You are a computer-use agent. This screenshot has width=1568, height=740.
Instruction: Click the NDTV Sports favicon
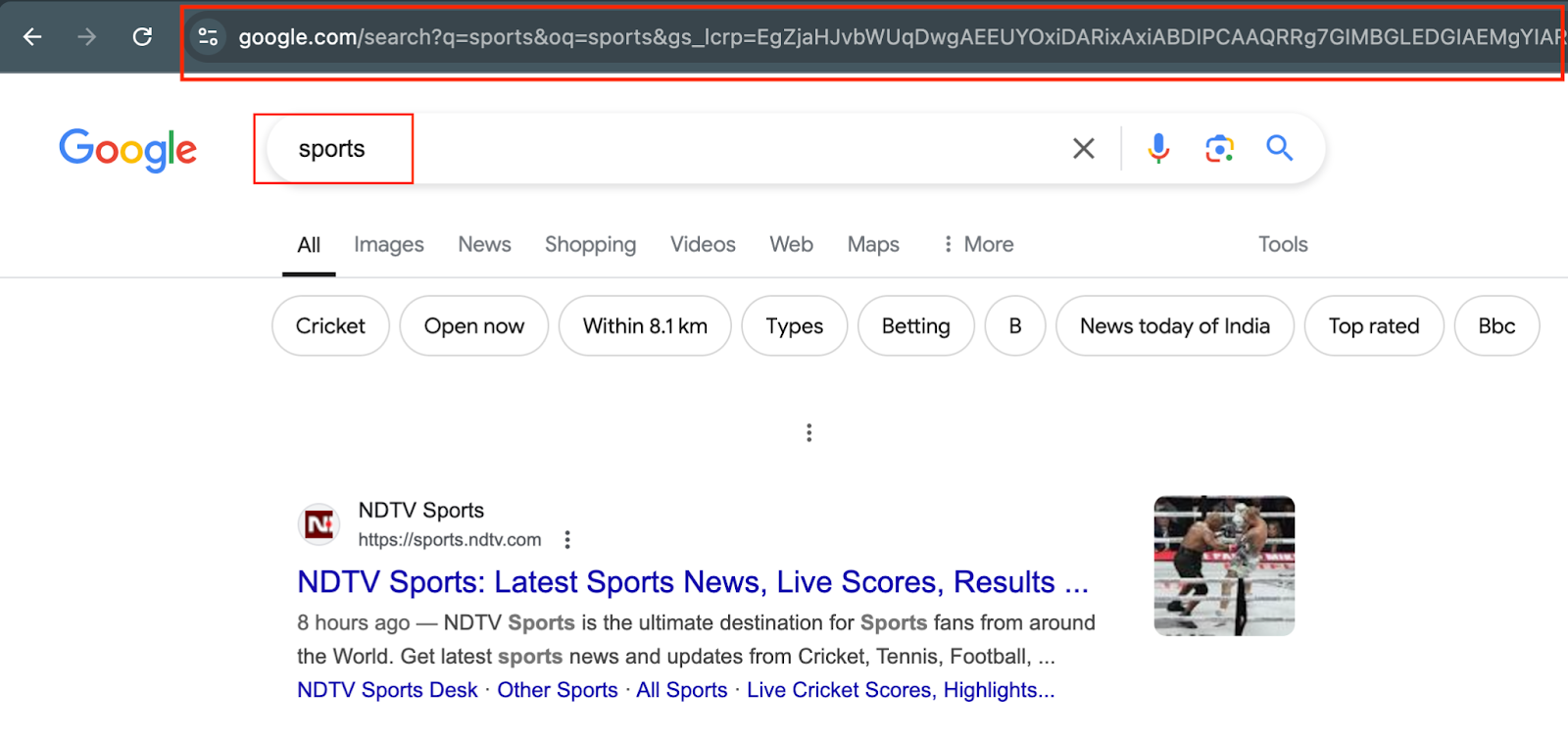pos(319,524)
